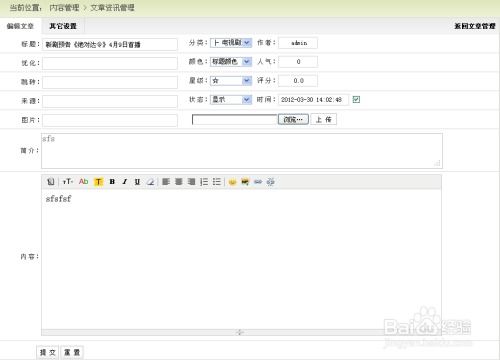Toggle the checkbox next to the time field

click(x=356, y=99)
